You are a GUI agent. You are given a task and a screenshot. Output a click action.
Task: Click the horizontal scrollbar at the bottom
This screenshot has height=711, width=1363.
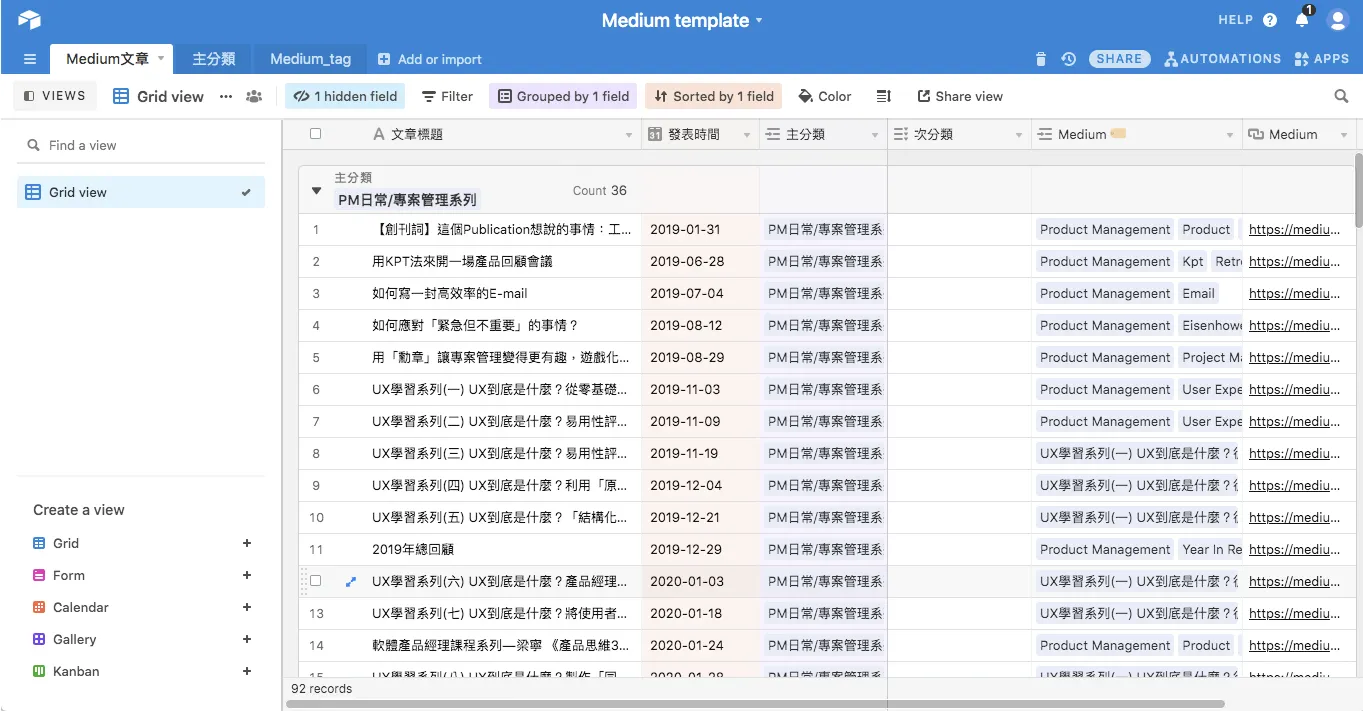(756, 704)
